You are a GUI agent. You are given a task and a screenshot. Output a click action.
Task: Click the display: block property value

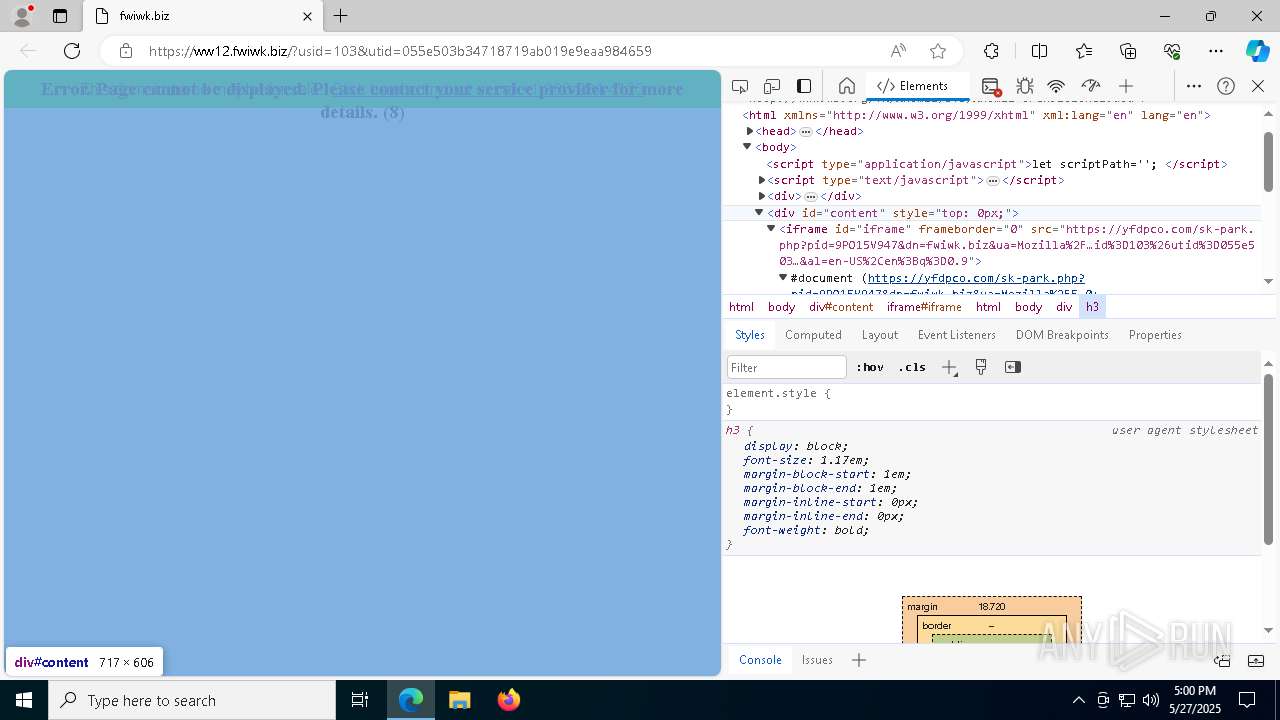(826, 446)
